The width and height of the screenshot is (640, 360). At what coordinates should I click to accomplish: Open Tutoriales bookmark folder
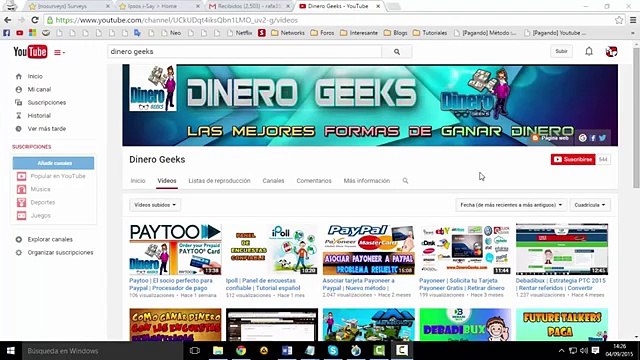point(430,33)
